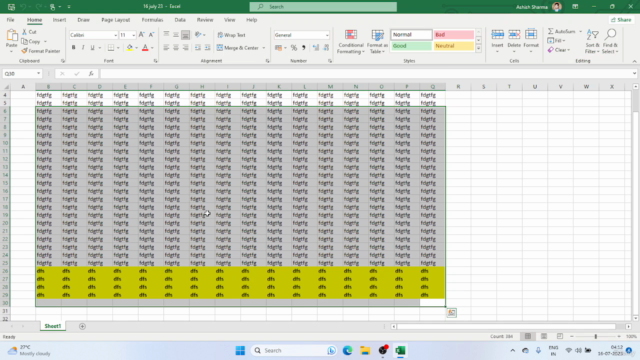The height and width of the screenshot is (360, 640).
Task: Align text right
Action: [185, 48]
